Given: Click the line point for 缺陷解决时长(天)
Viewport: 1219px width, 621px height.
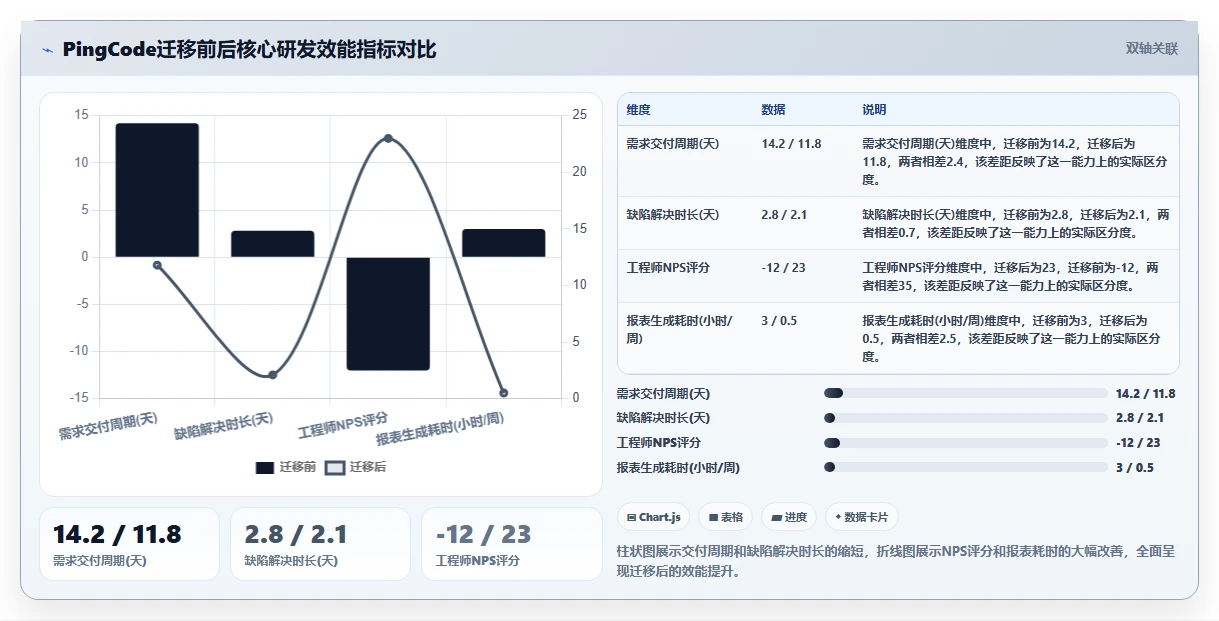Looking at the screenshot, I should pyautogui.click(x=273, y=375).
